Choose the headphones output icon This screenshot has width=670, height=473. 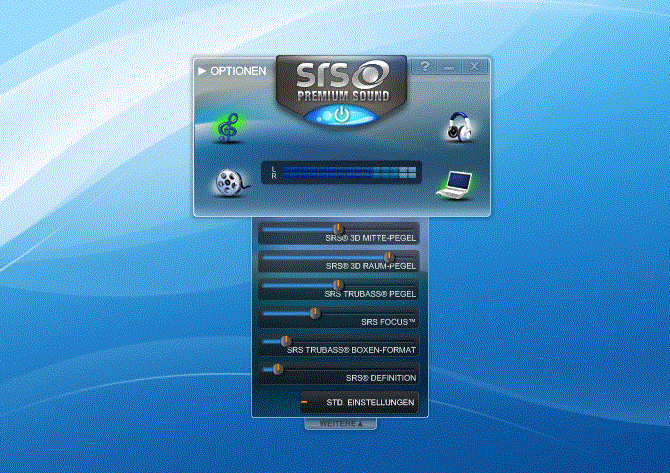coord(459,127)
